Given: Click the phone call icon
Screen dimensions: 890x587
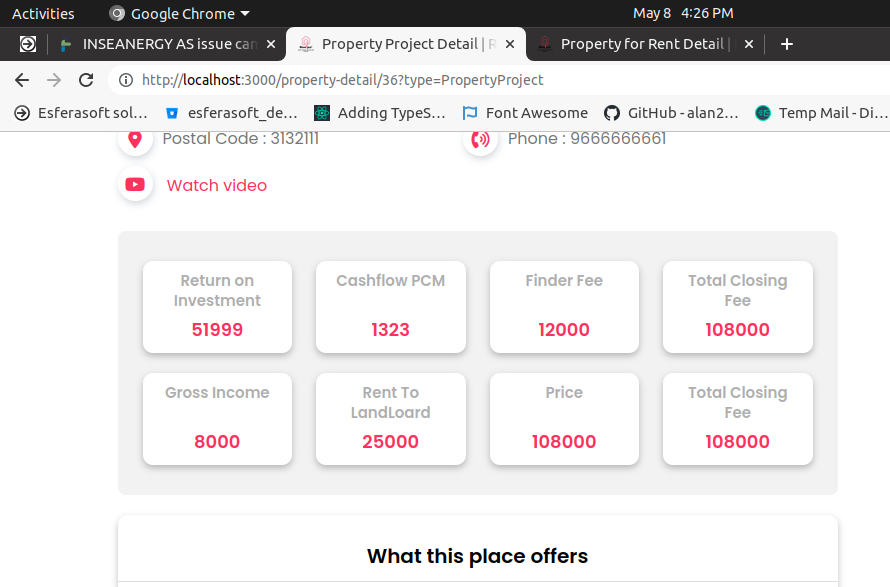Looking at the screenshot, I should click(x=480, y=139).
